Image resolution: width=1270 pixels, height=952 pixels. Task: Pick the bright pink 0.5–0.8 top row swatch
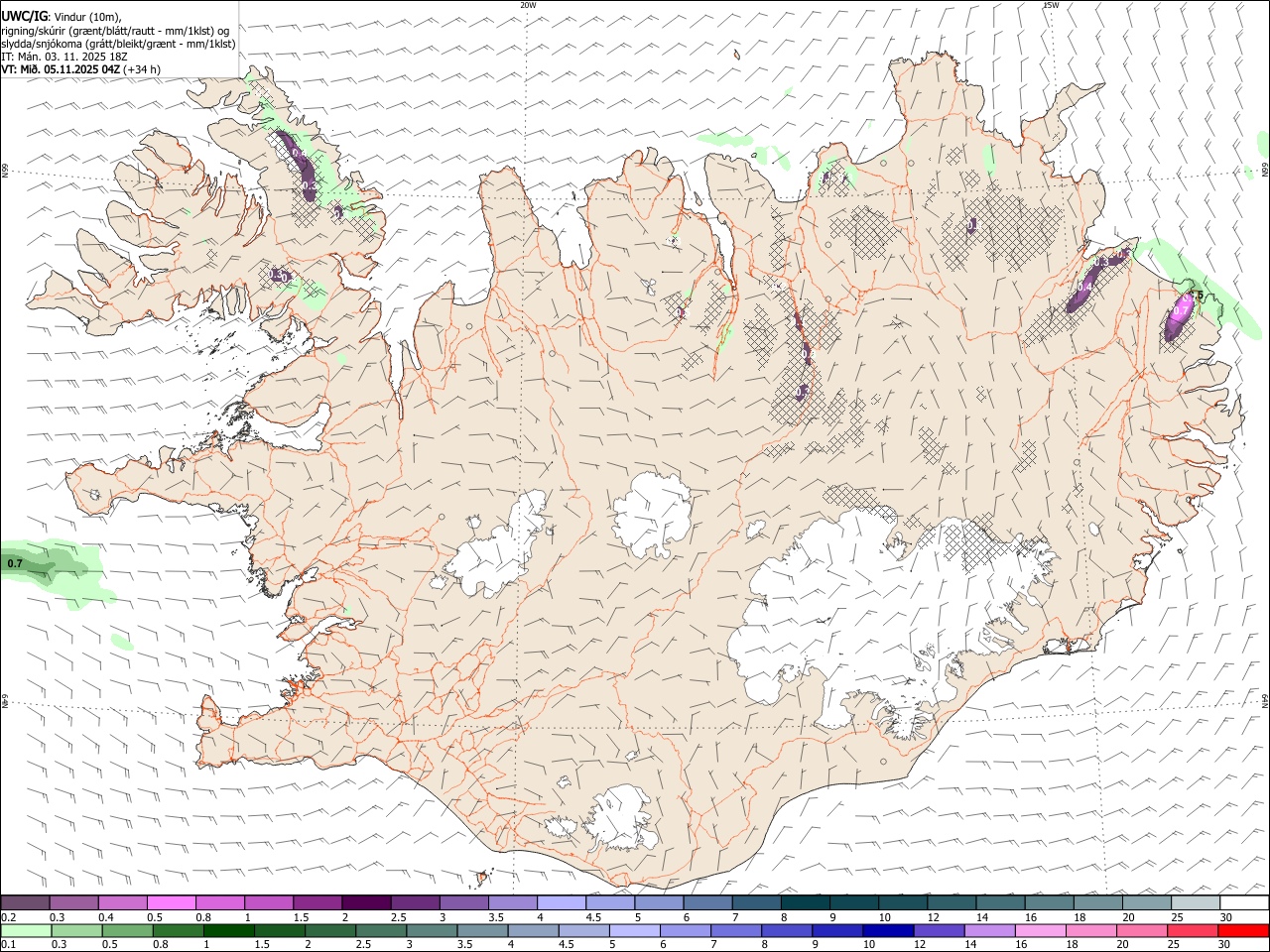pyautogui.click(x=171, y=902)
